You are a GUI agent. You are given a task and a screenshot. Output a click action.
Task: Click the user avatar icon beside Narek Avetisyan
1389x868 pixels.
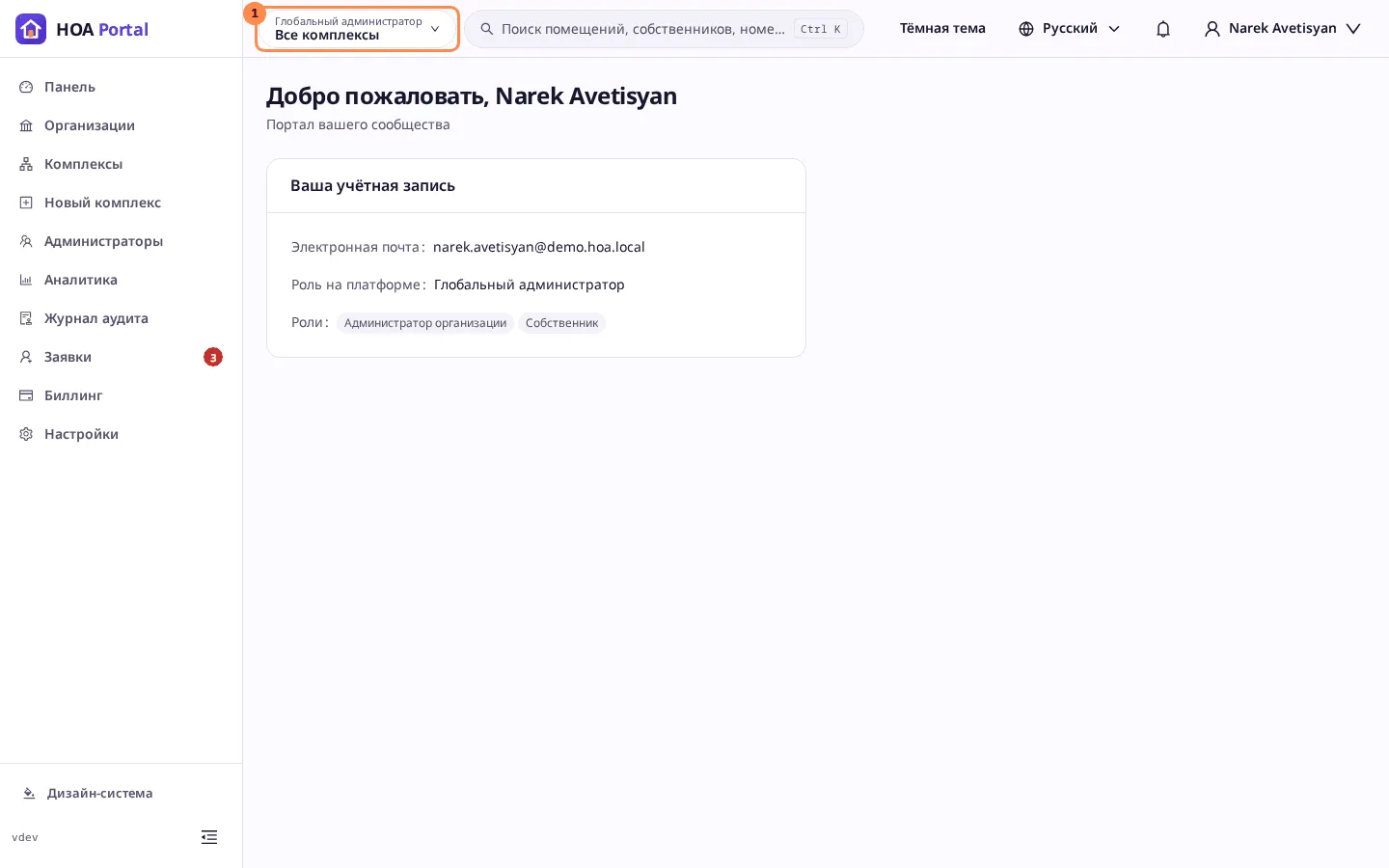coord(1212,29)
